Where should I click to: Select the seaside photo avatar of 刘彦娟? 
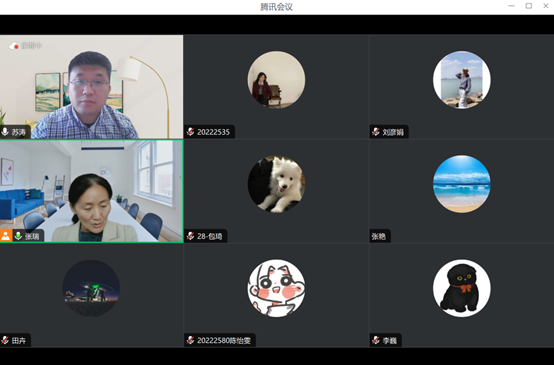[461, 80]
